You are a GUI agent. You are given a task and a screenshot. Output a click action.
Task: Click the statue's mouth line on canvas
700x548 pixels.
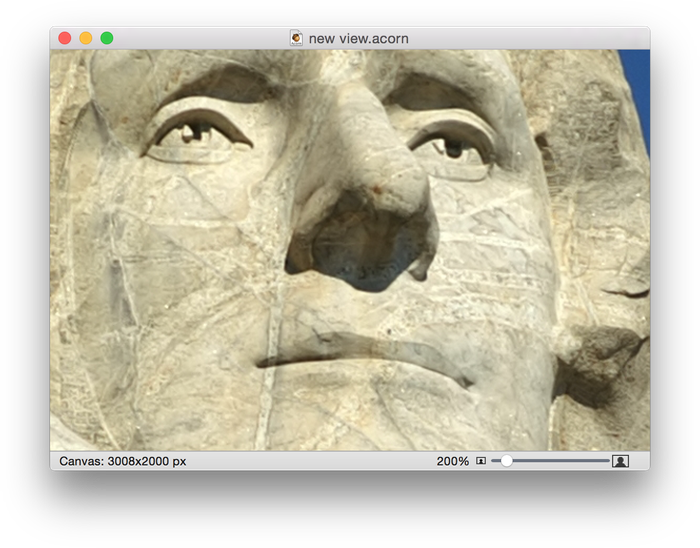pos(360,357)
